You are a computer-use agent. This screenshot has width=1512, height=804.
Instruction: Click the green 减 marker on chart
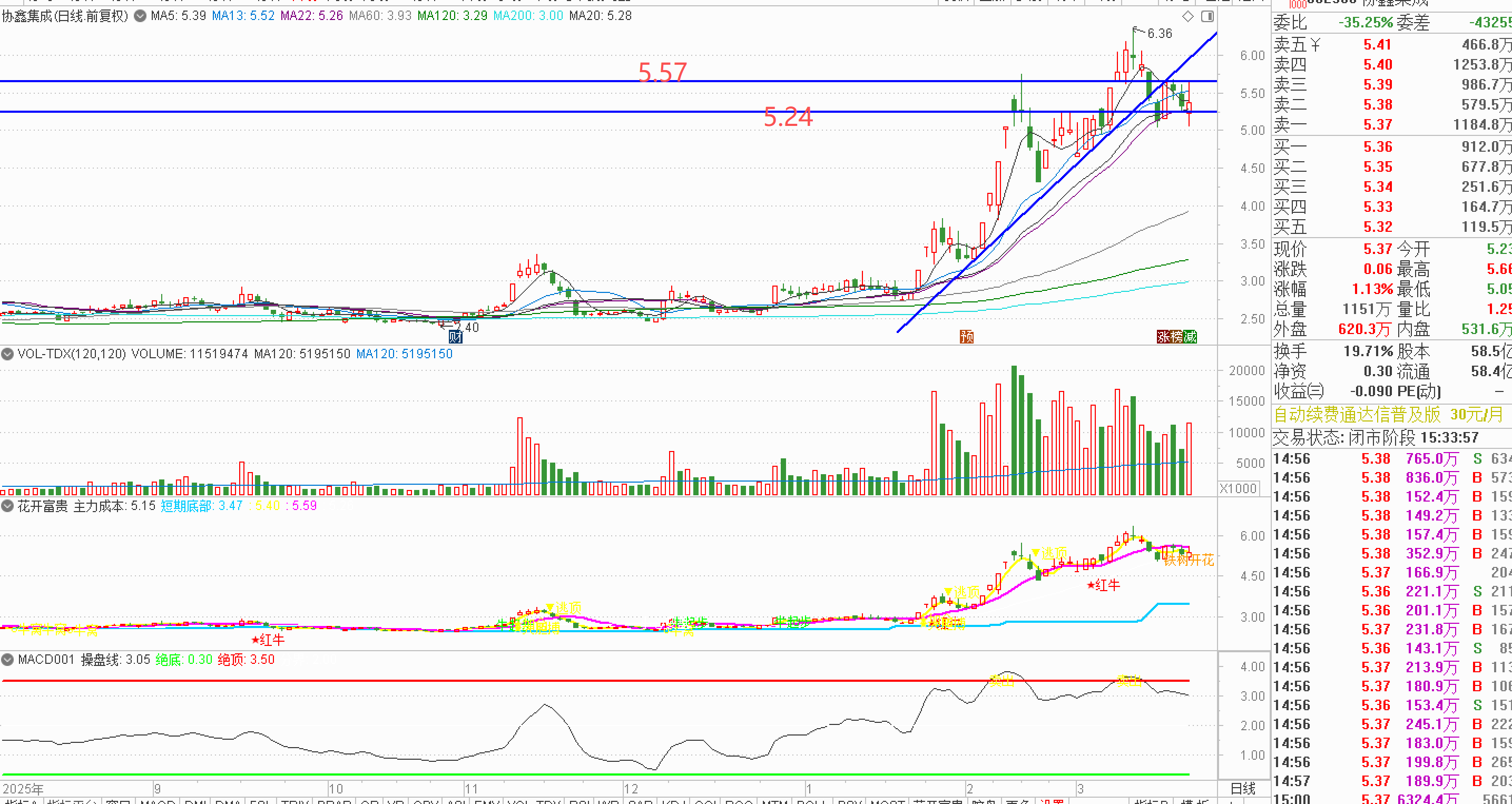point(1190,336)
